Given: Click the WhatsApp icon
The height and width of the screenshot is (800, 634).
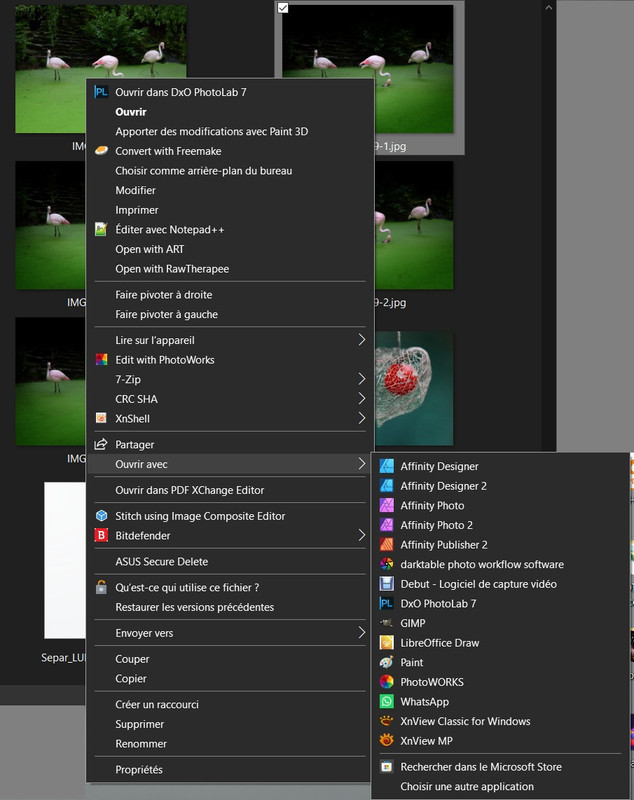Looking at the screenshot, I should click(387, 702).
